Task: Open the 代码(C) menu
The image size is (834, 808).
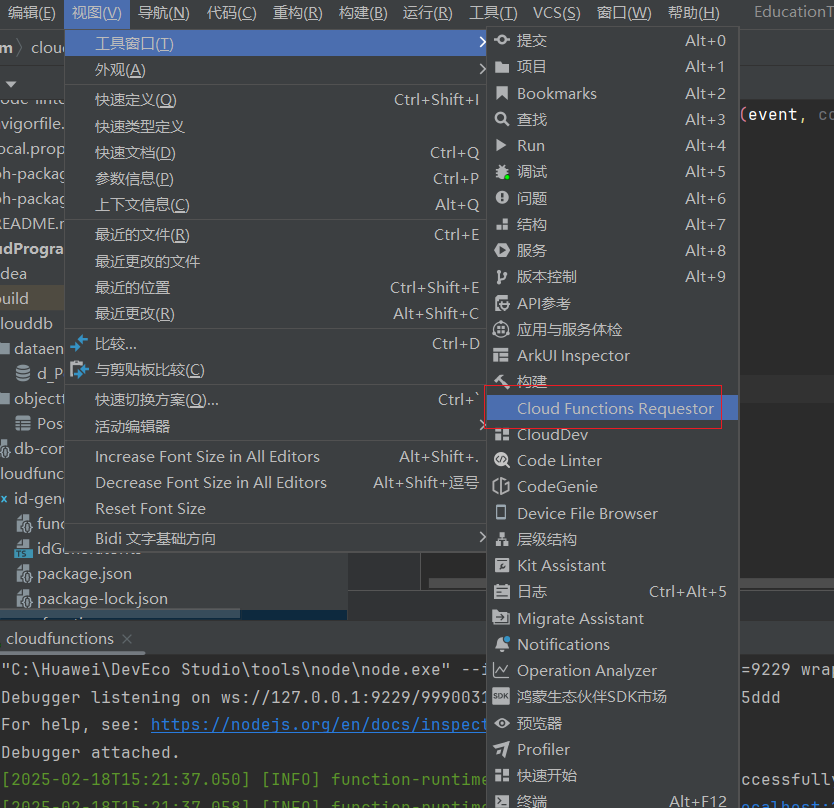Action: click(231, 13)
